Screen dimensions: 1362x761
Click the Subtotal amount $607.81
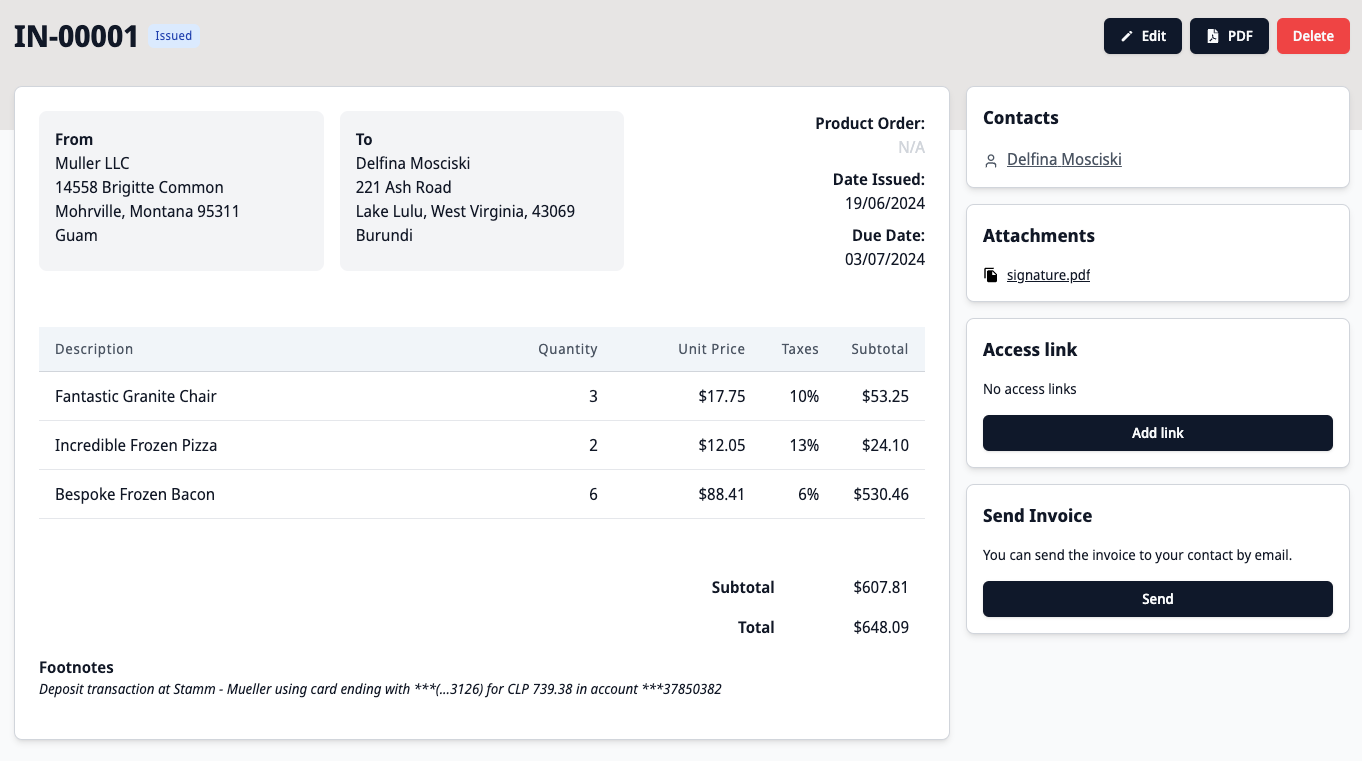coord(880,587)
